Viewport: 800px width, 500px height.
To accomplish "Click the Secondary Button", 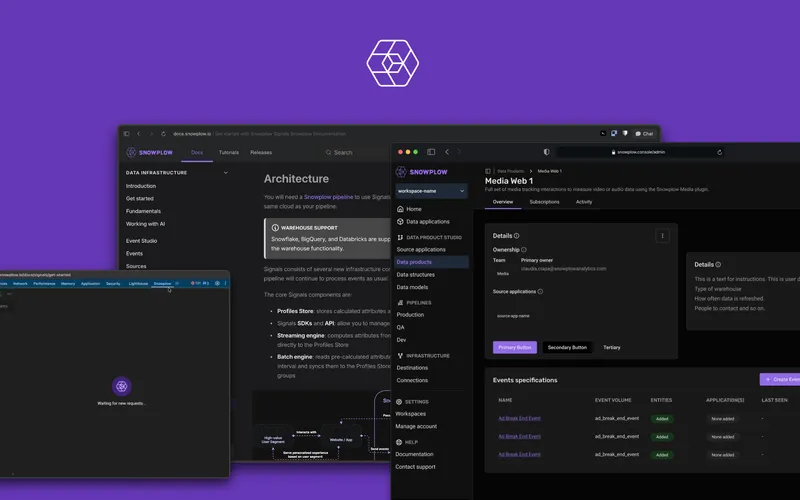I will point(567,347).
